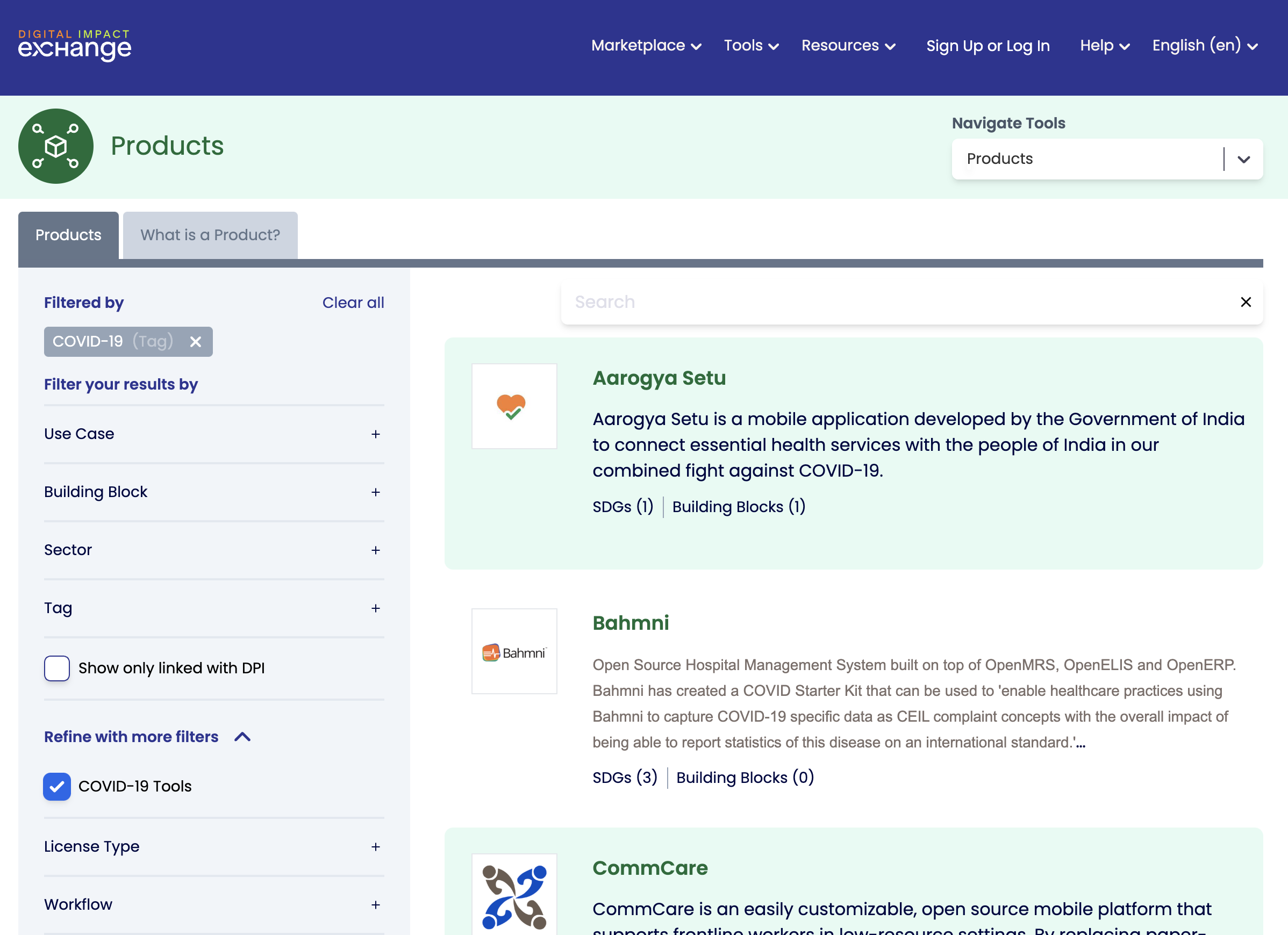The width and height of the screenshot is (1288, 935).
Task: Open the CommCare logo thumbnail
Action: pos(514,895)
